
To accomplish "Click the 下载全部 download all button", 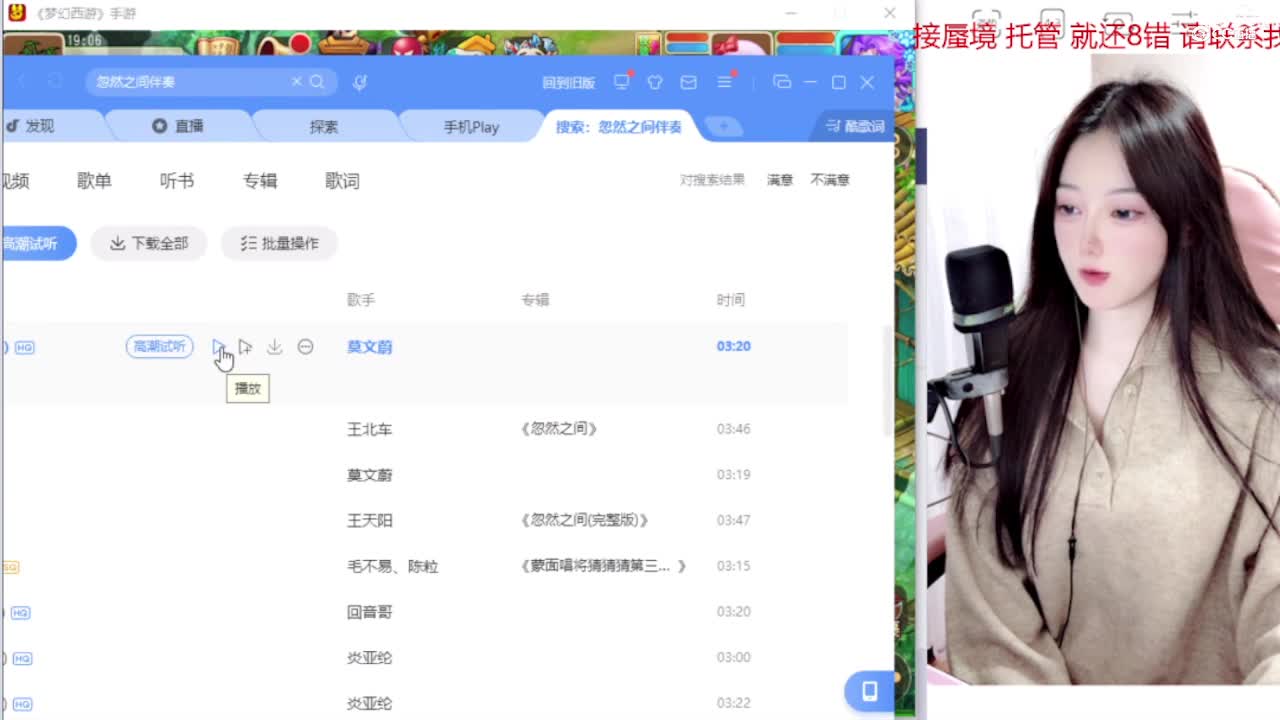I will point(148,243).
